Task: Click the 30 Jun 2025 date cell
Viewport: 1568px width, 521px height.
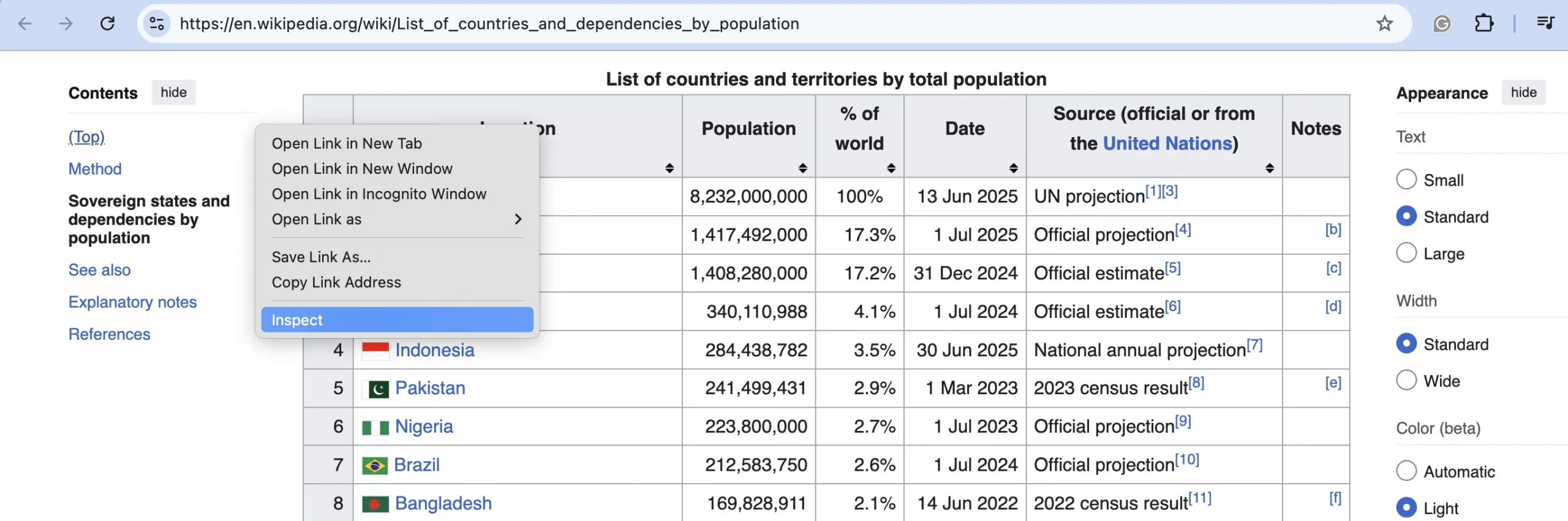Action: click(x=965, y=350)
